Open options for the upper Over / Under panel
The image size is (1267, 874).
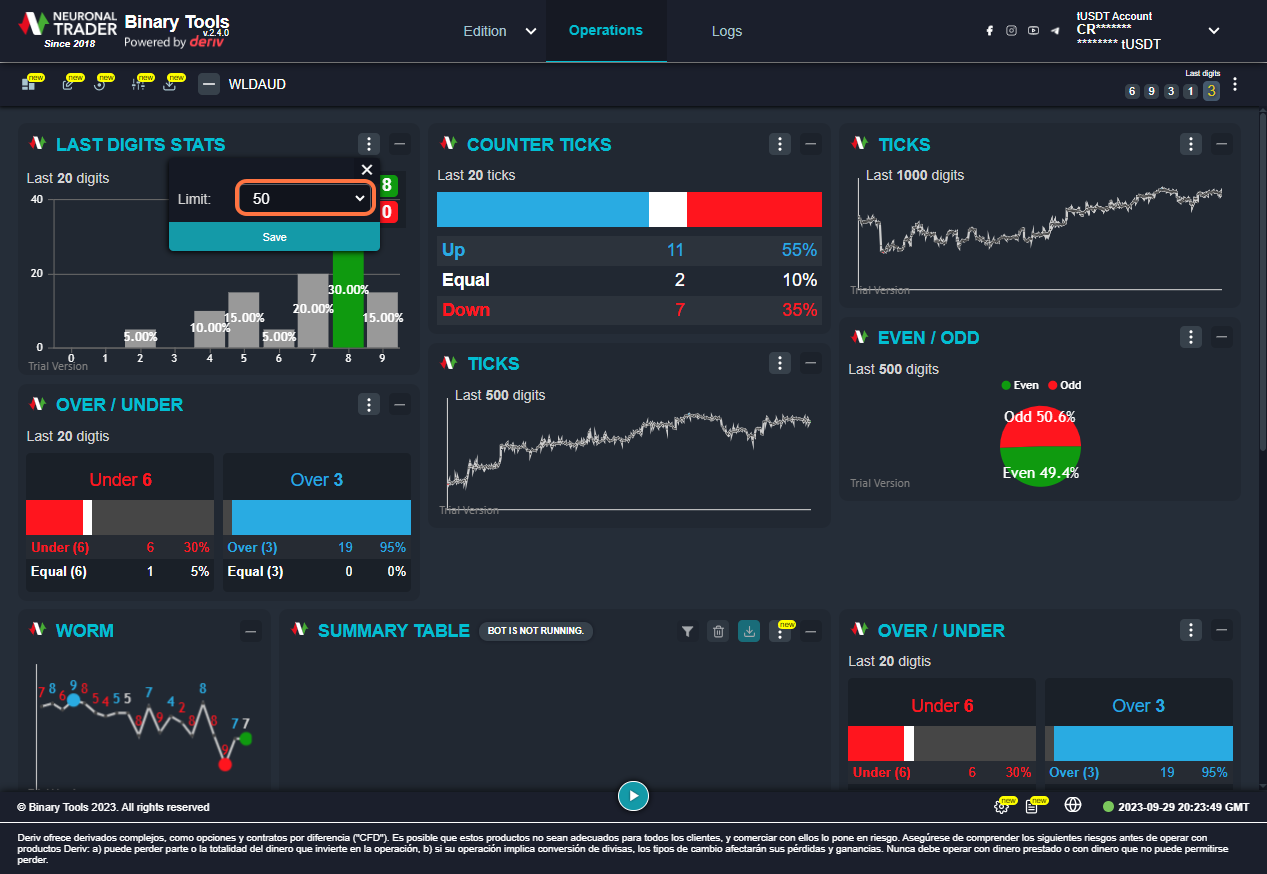(x=369, y=404)
